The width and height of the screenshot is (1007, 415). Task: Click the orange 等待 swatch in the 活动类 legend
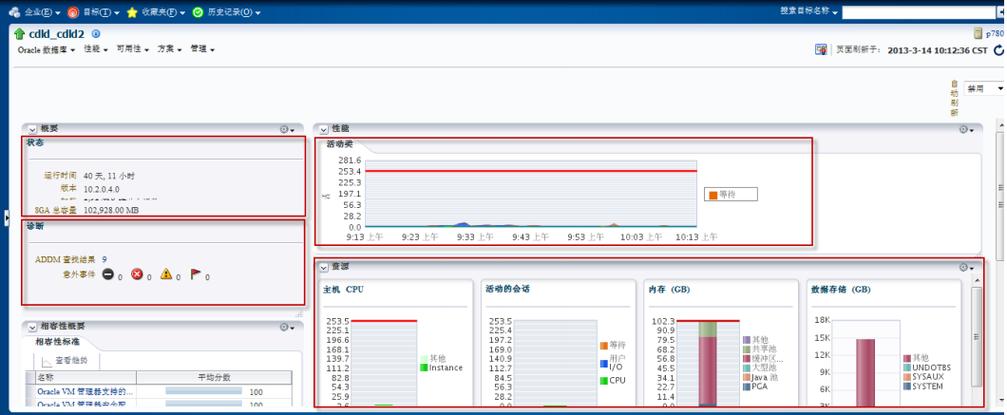713,194
